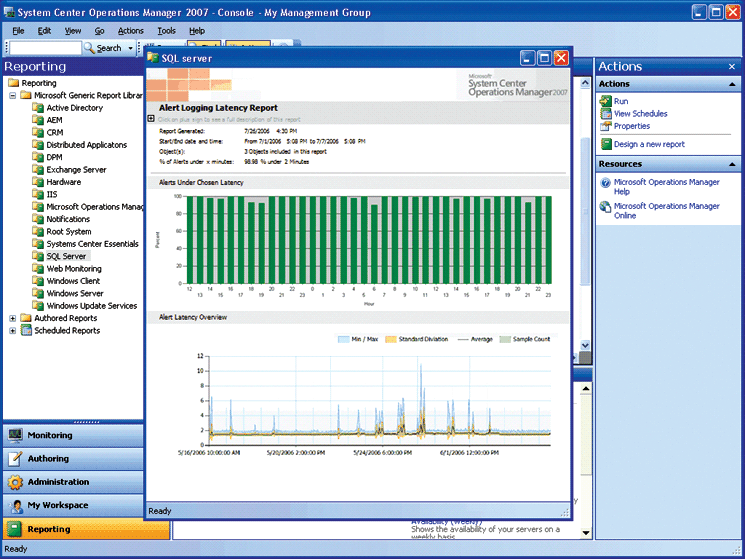Click the Min / Max legend swatch
Screen dimensions: 745x559
(x=343, y=339)
